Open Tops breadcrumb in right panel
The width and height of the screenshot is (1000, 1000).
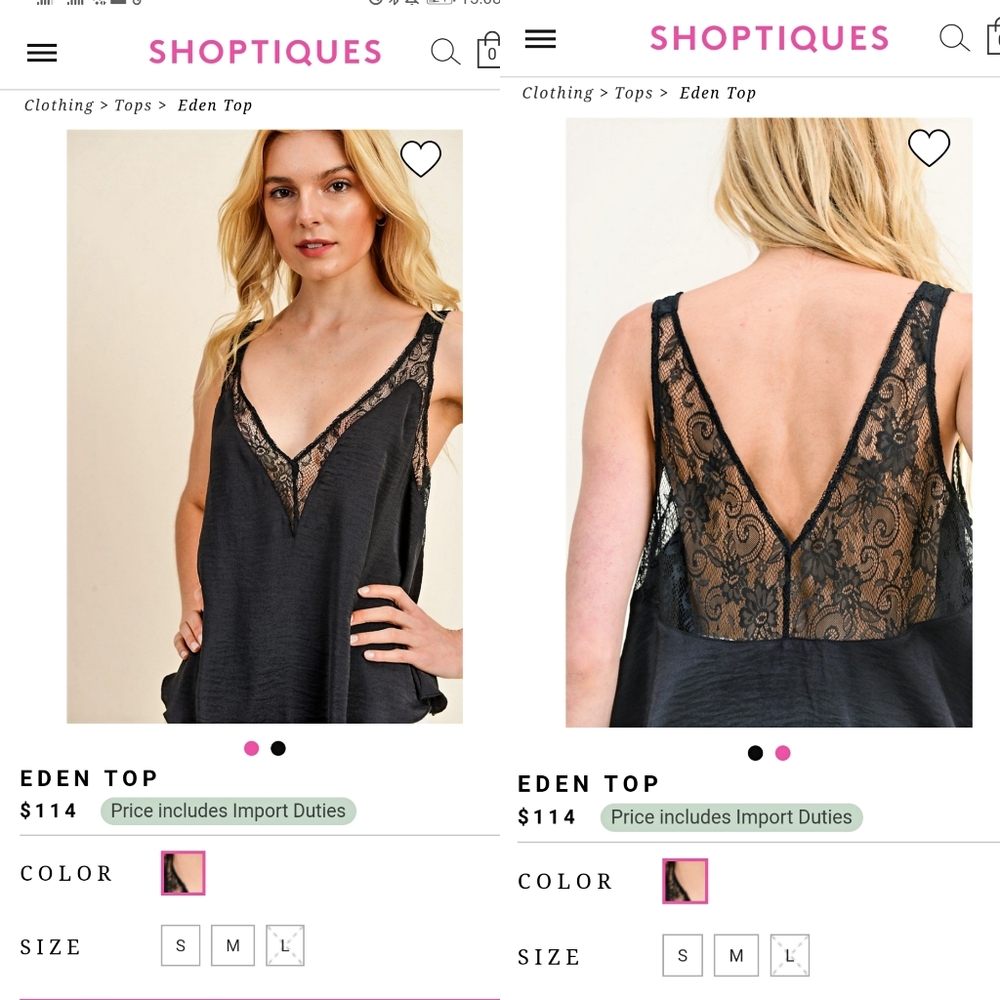[x=633, y=93]
